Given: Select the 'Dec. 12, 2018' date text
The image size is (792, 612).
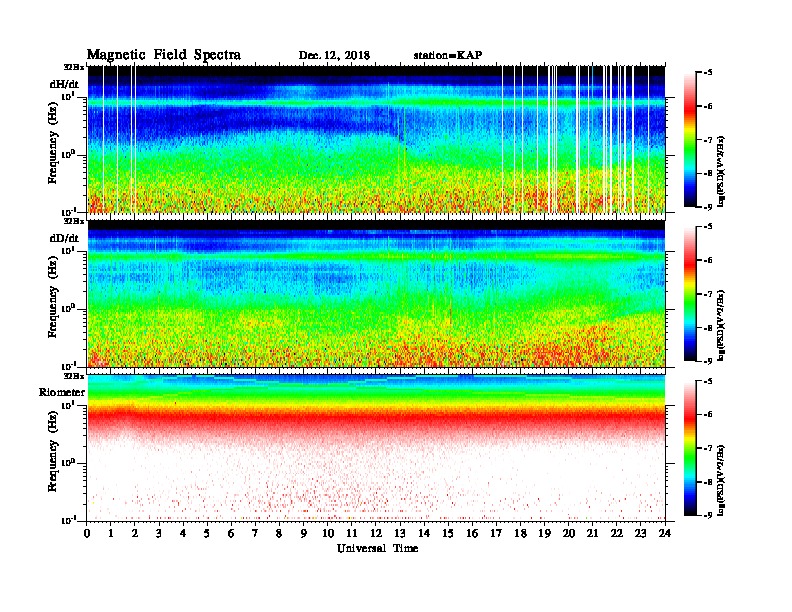Looking at the screenshot, I should coord(334,55).
